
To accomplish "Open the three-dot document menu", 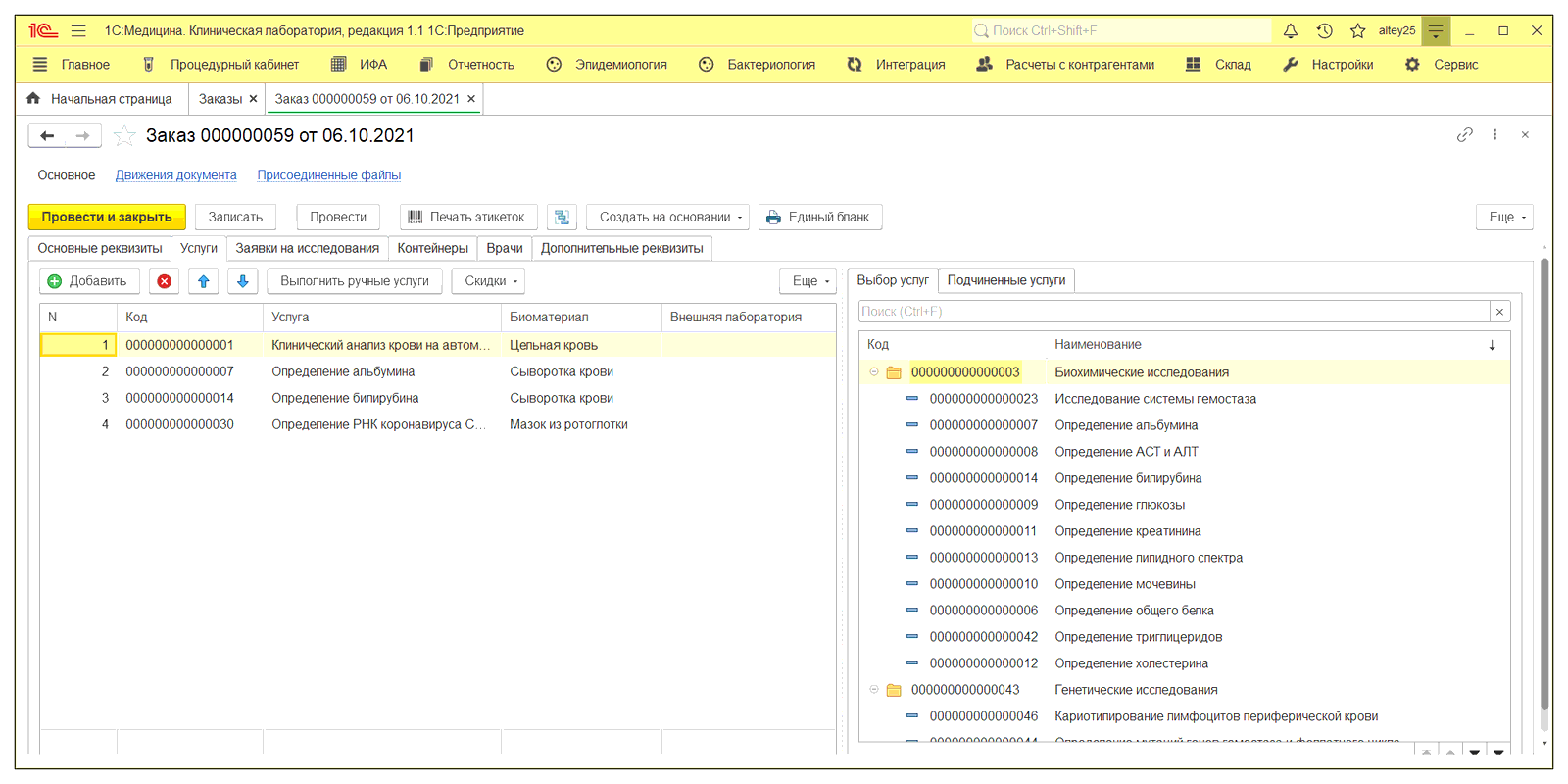I will coord(1494,134).
